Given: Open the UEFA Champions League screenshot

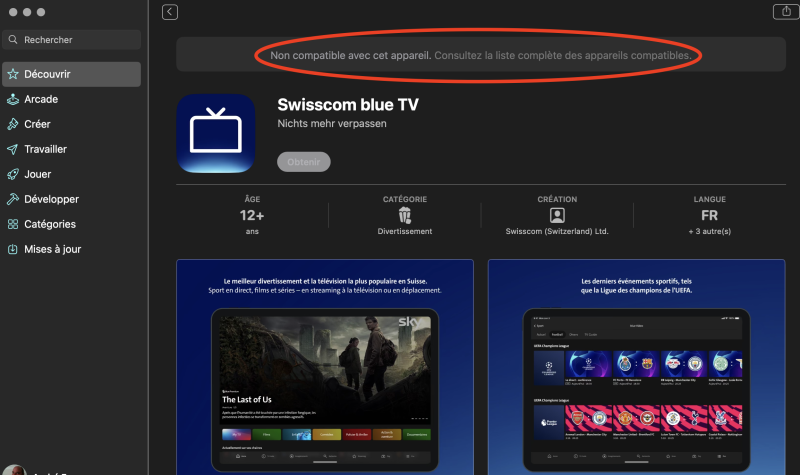Looking at the screenshot, I should [x=637, y=367].
